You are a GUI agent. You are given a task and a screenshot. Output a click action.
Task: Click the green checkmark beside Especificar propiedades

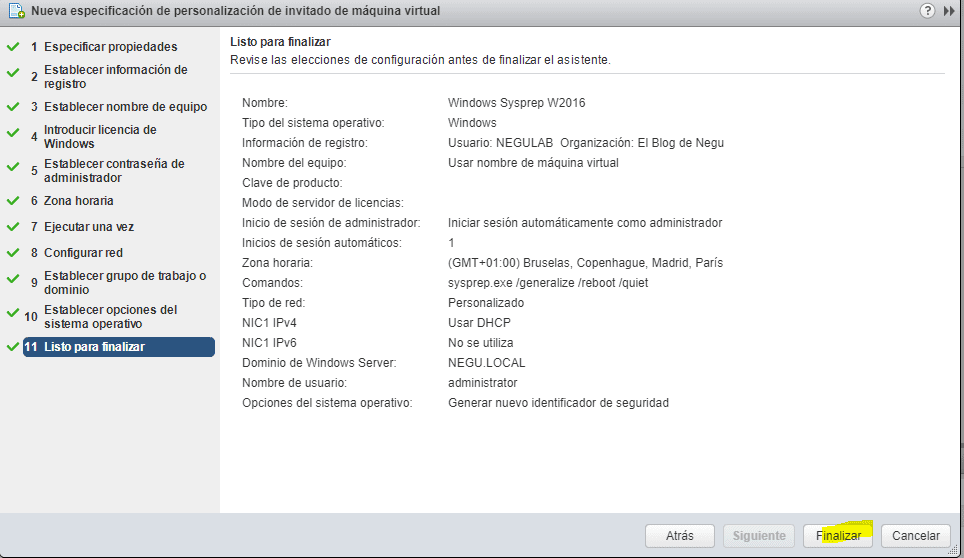13,47
